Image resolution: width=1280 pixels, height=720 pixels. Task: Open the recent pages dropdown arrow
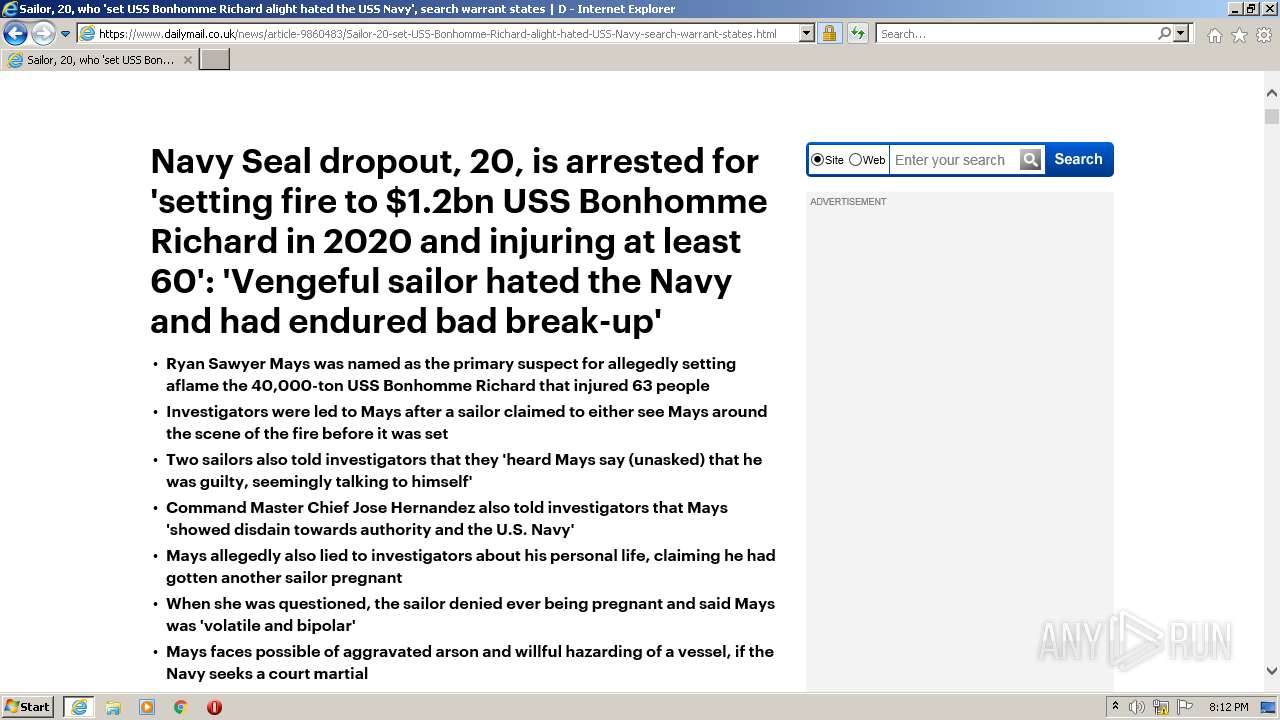[x=65, y=34]
